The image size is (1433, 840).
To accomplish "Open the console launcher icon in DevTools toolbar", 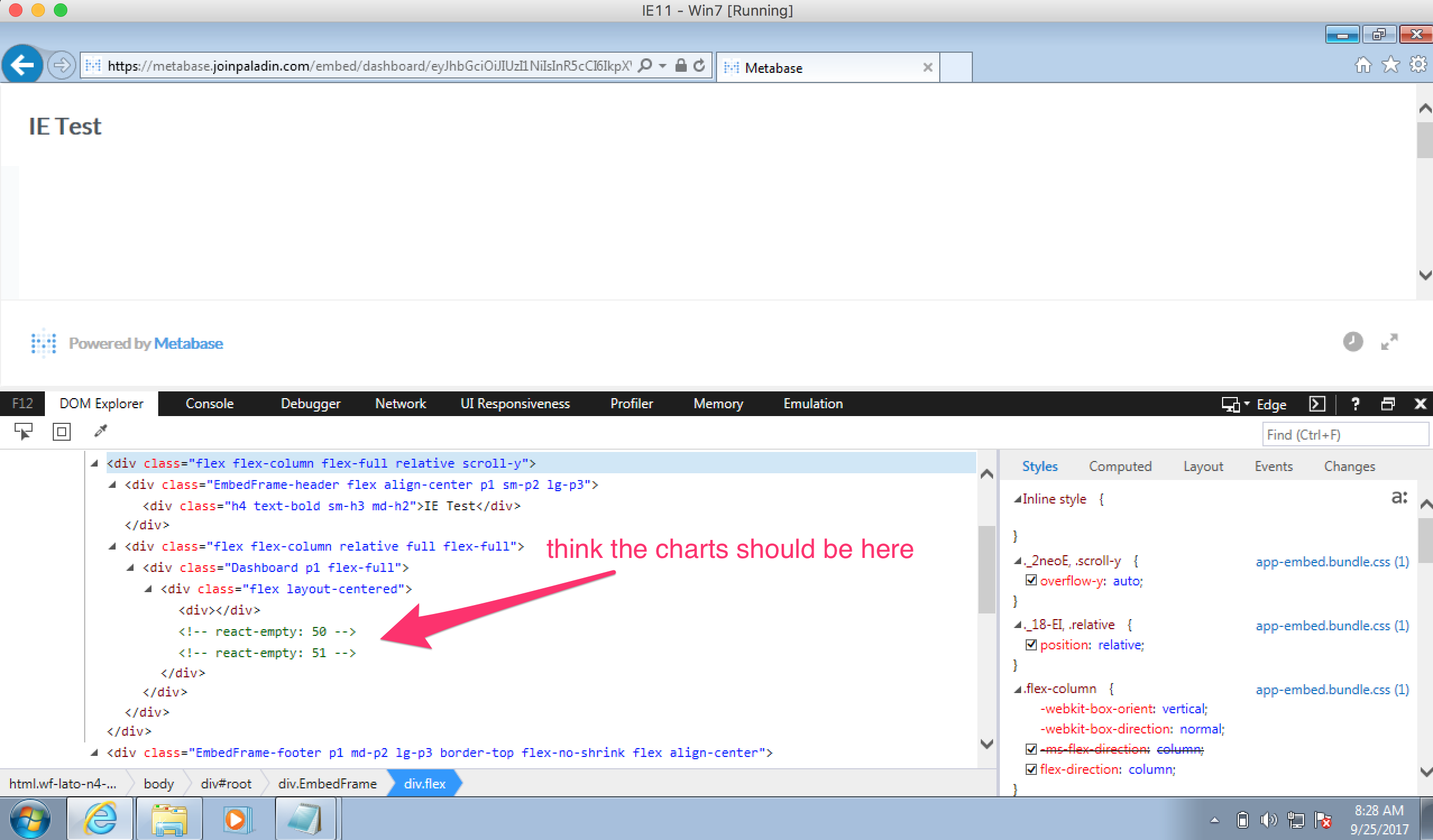I will [1317, 404].
